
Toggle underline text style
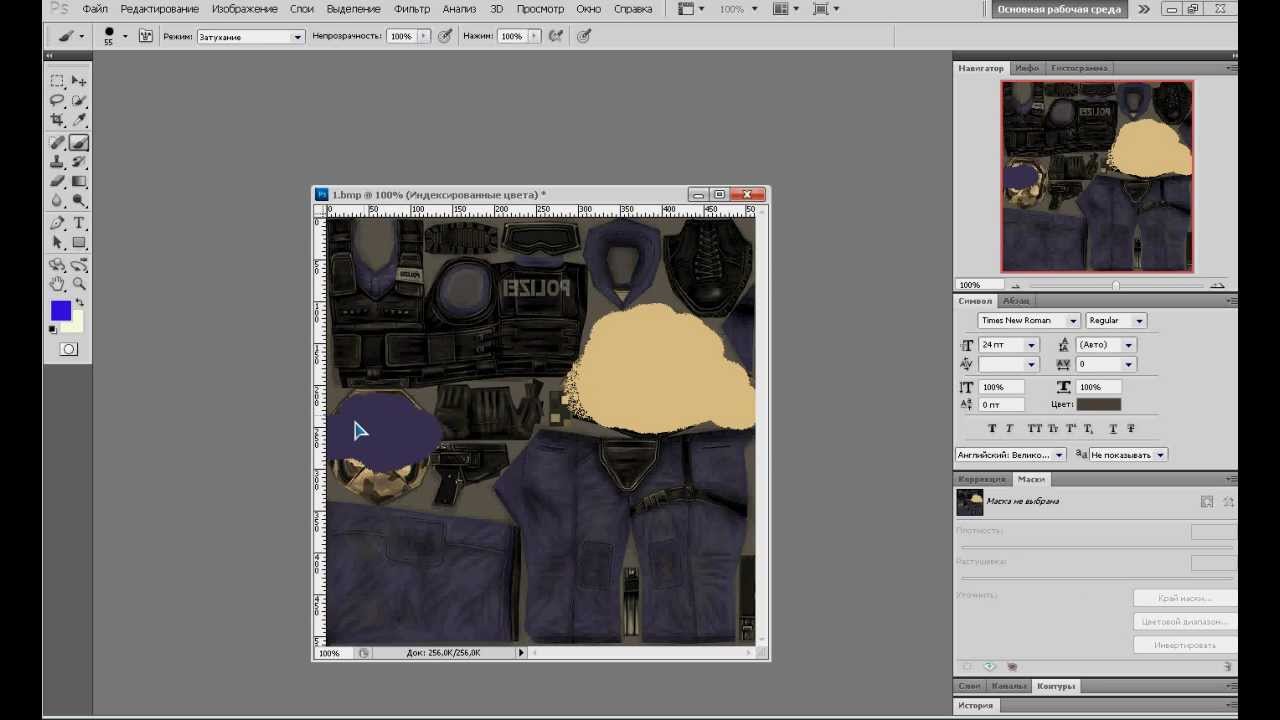coord(1113,428)
